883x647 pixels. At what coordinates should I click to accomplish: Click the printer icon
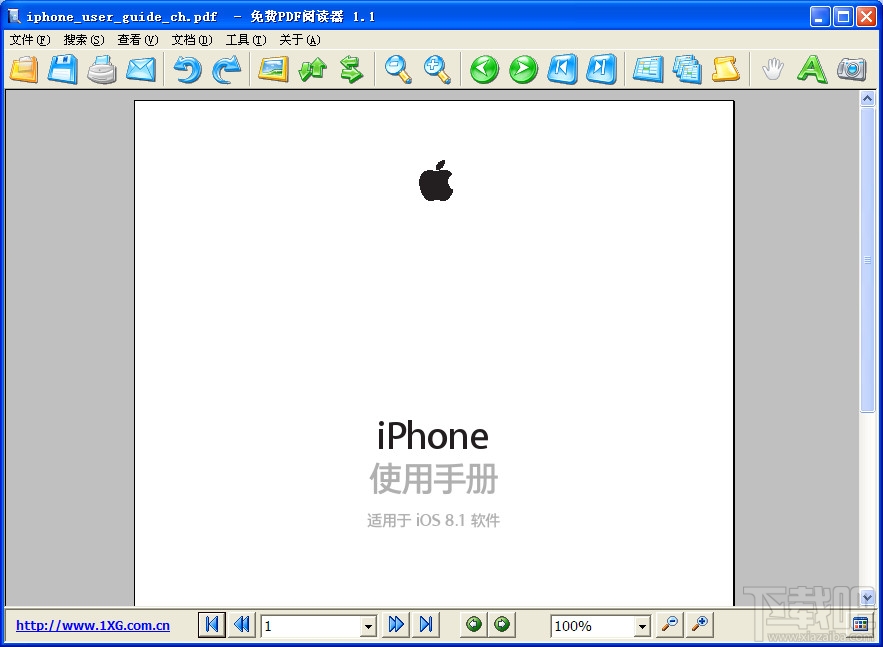[102, 70]
